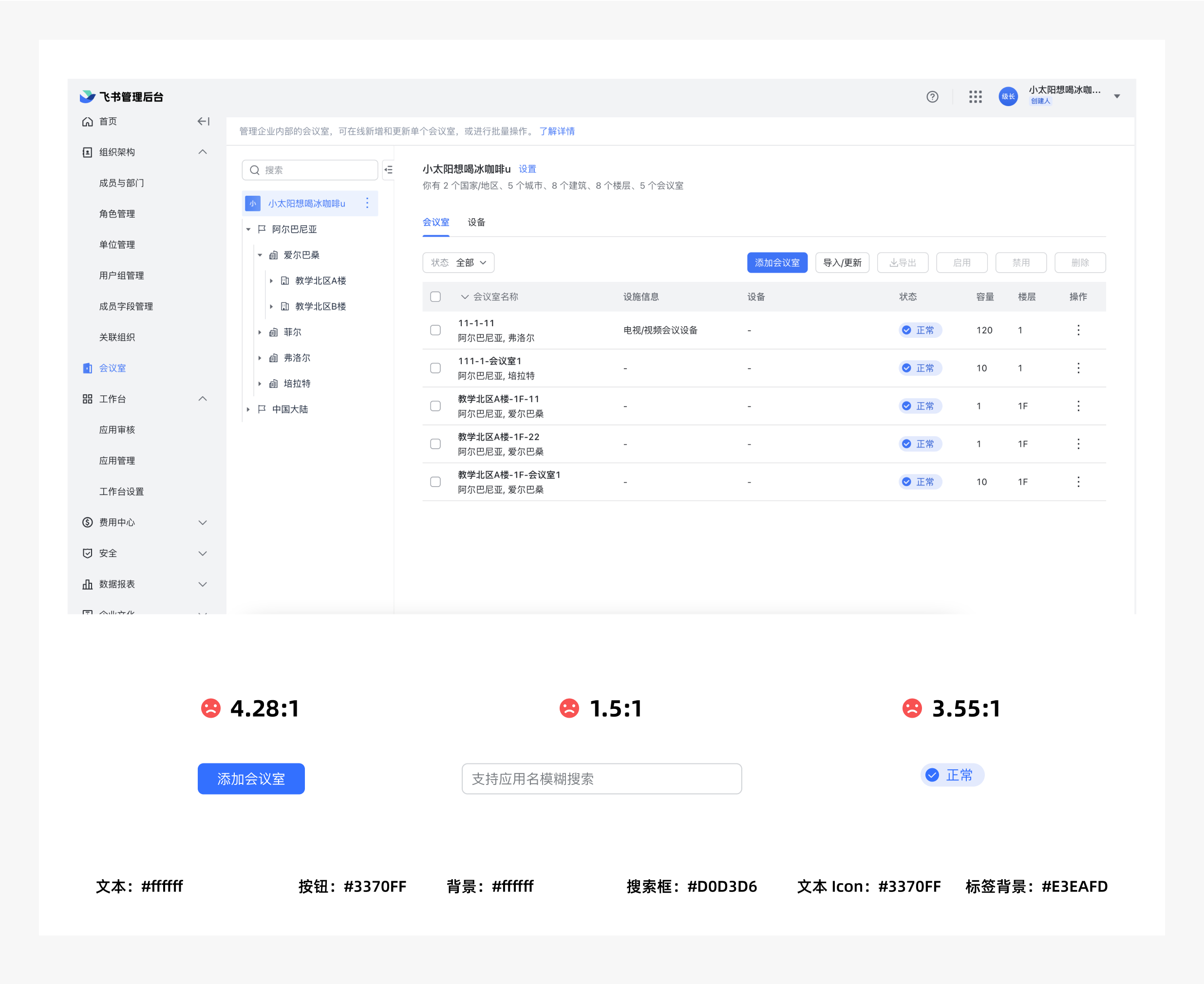Select the 会议室 tab
Viewport: 1204px width, 984px height.
point(436,222)
